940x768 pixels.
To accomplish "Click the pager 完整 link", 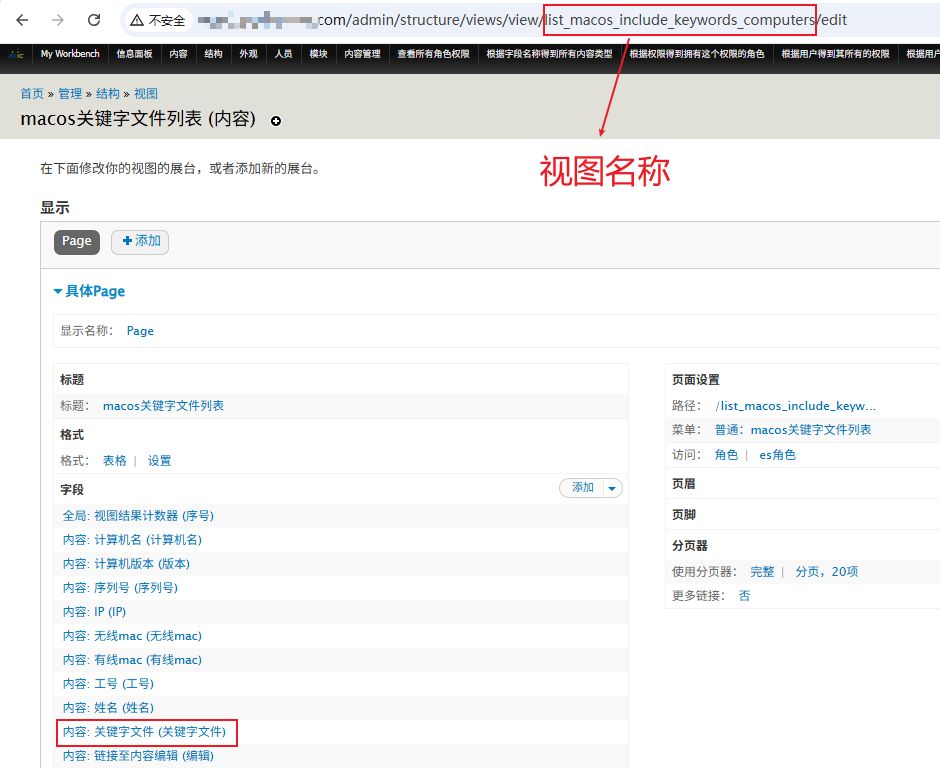I will click(762, 572).
